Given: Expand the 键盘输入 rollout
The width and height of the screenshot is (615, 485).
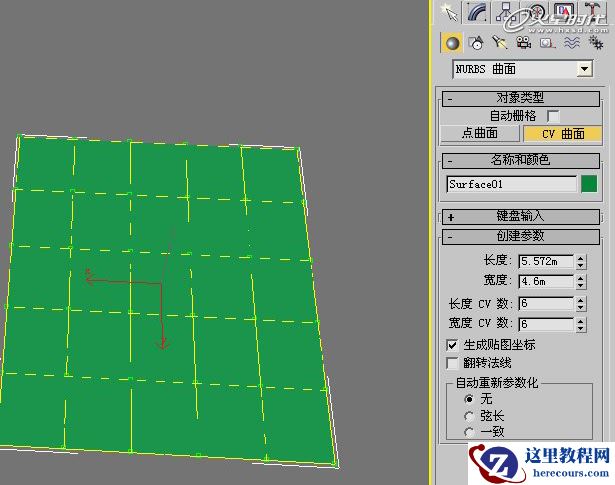Looking at the screenshot, I should click(x=520, y=216).
